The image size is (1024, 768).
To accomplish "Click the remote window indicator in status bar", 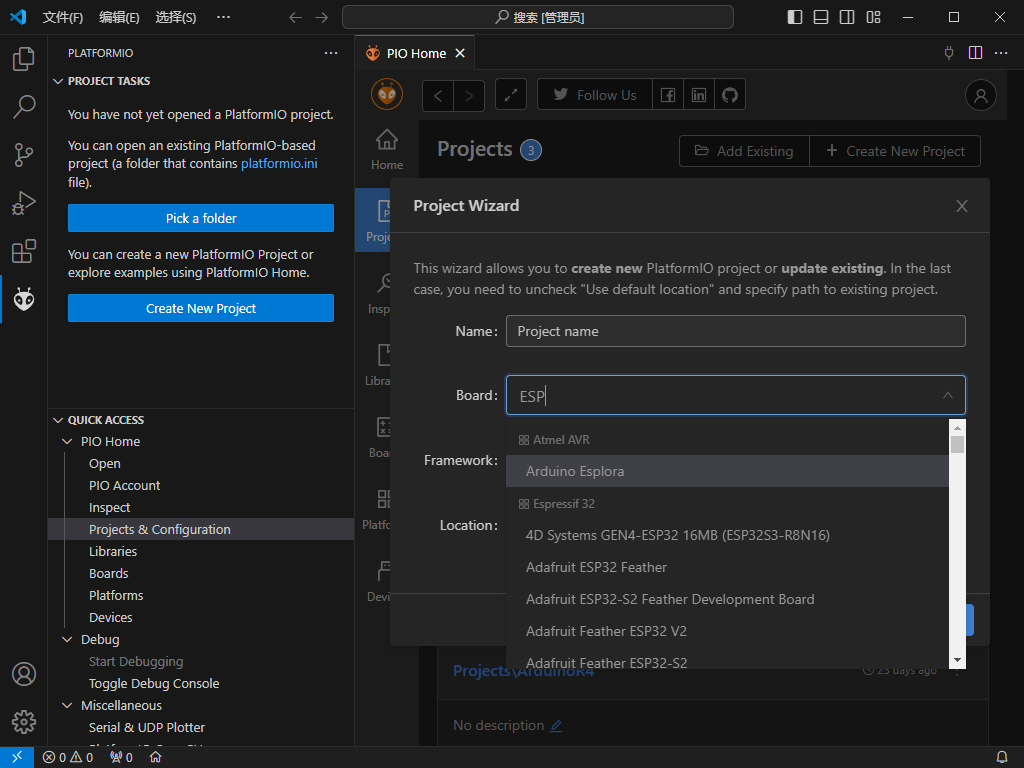I will pos(17,757).
